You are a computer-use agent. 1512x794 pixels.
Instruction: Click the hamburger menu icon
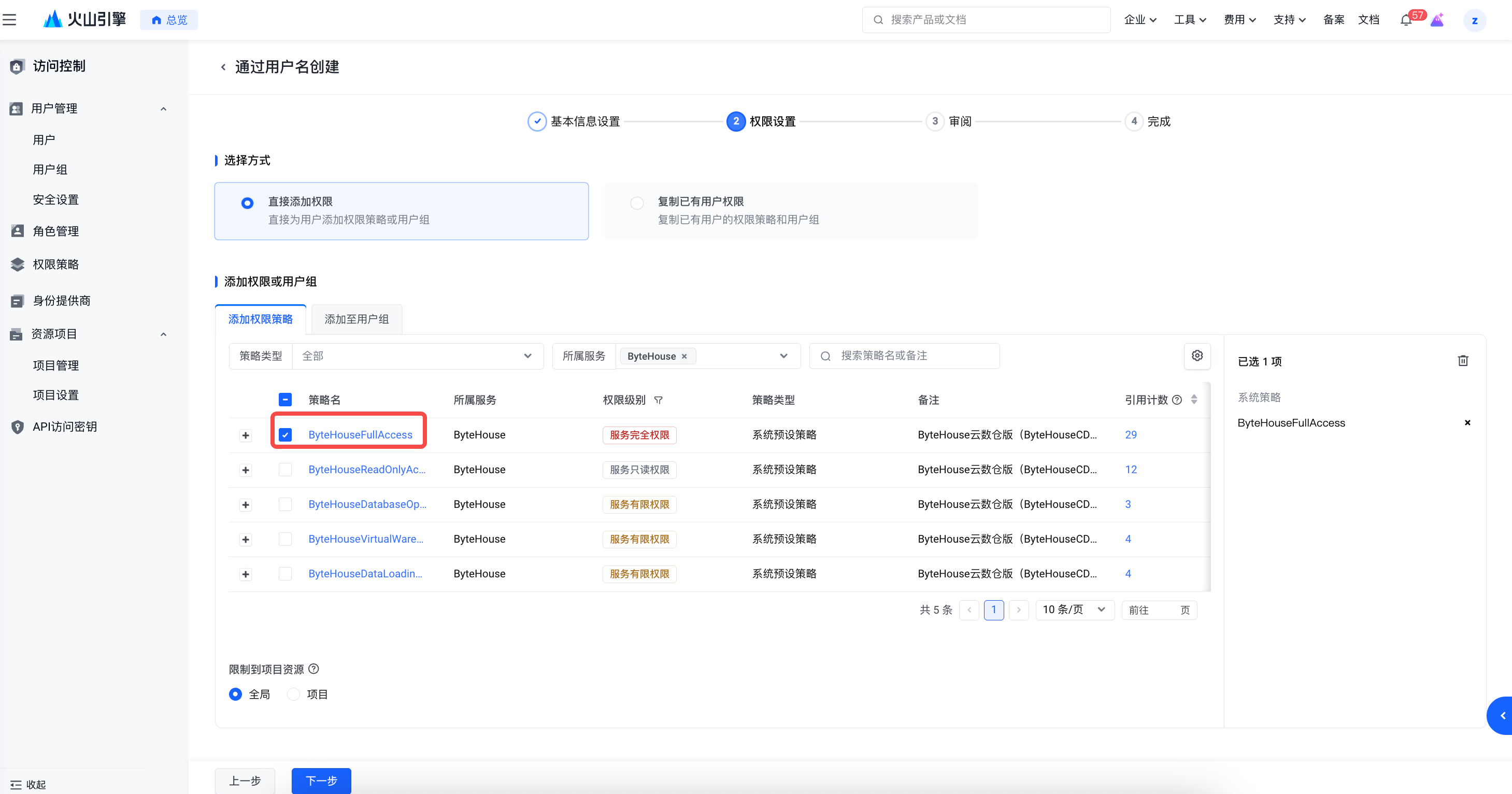click(10, 20)
